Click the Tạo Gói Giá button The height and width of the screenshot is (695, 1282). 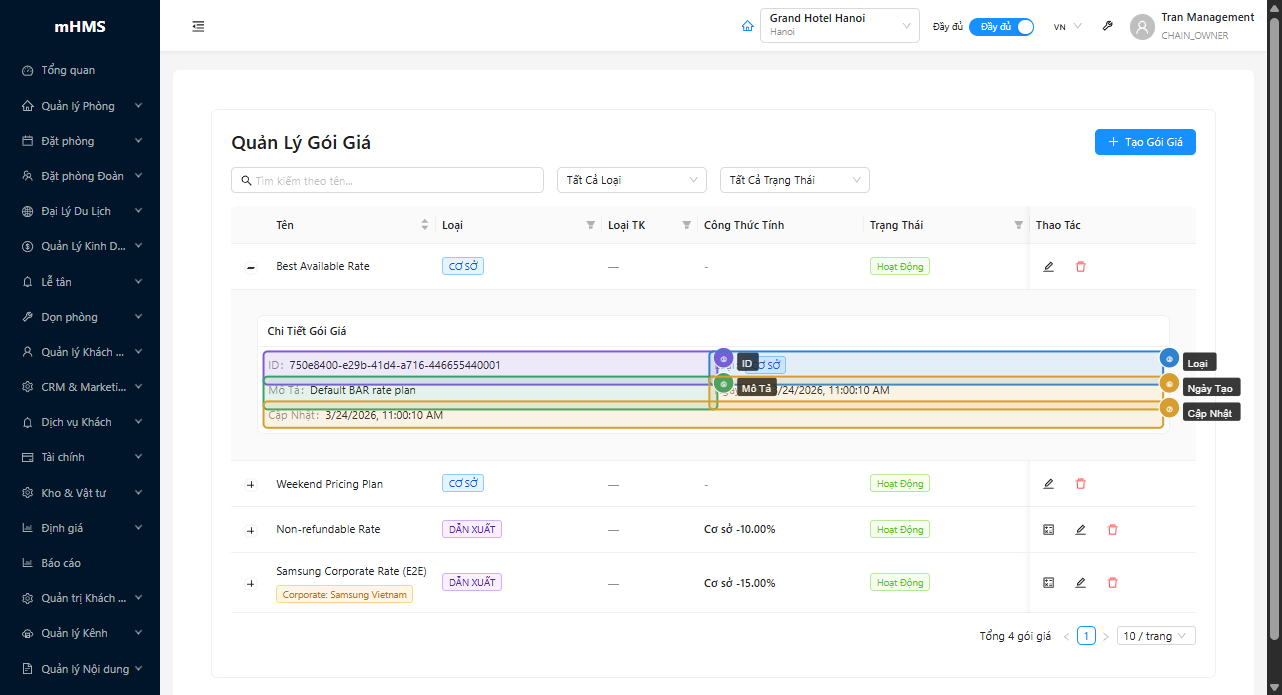pos(1145,142)
